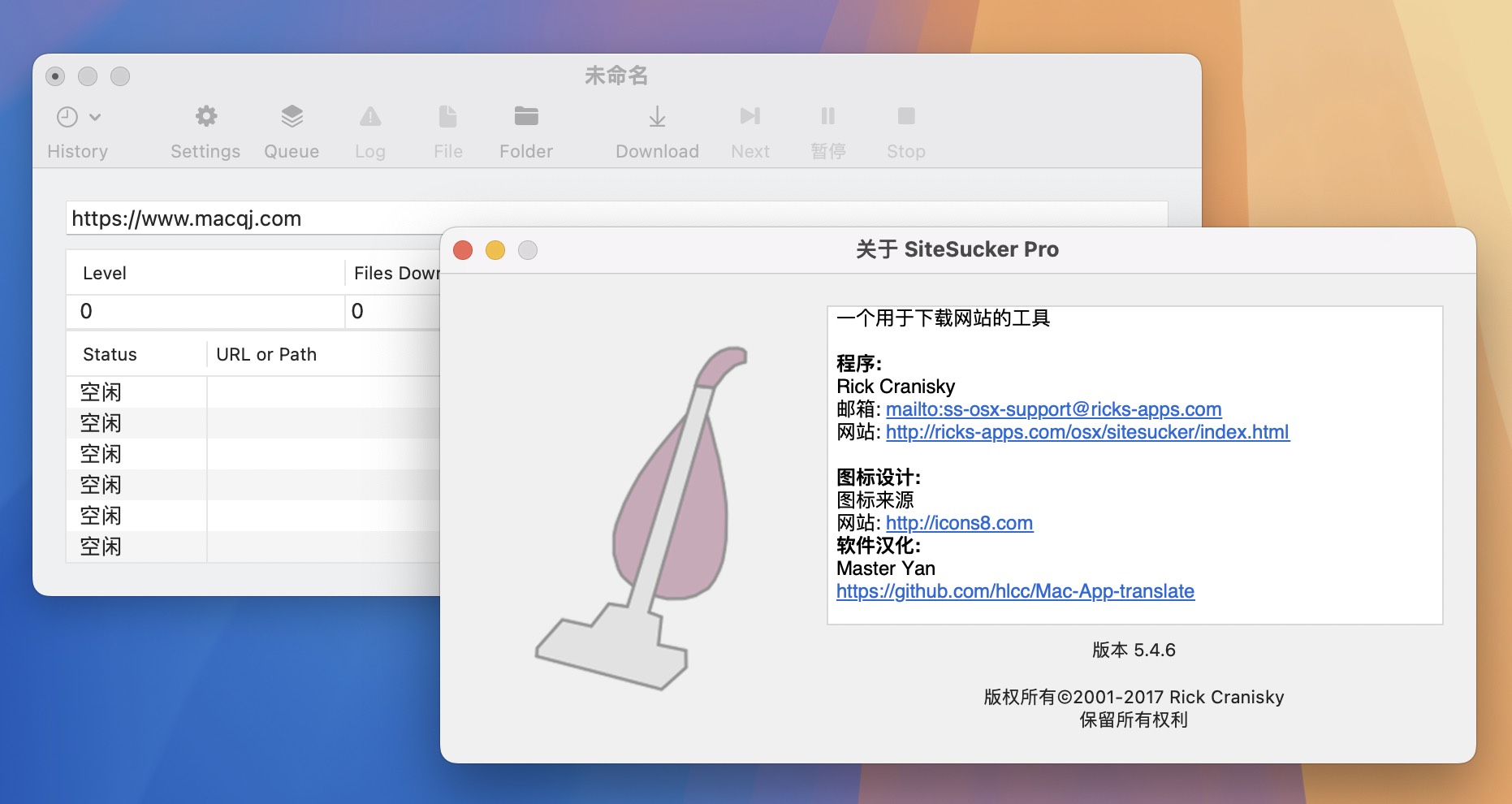1512x804 pixels.
Task: Select the first 空闲 status row
Action: click(253, 392)
